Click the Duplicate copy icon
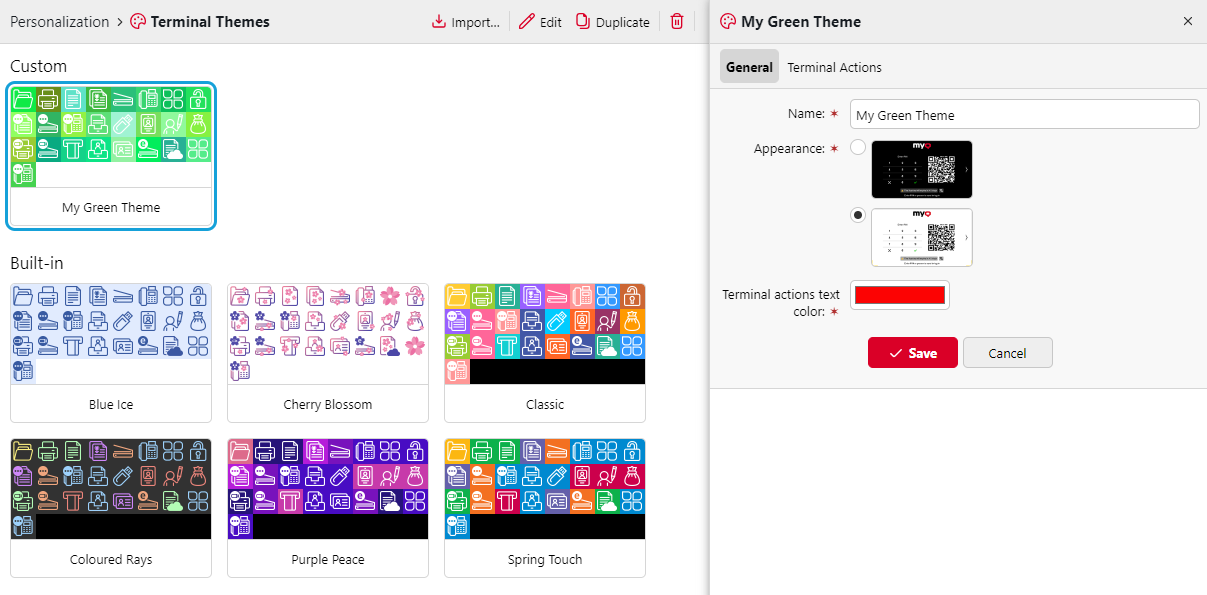The image size is (1207, 595). coord(583,22)
